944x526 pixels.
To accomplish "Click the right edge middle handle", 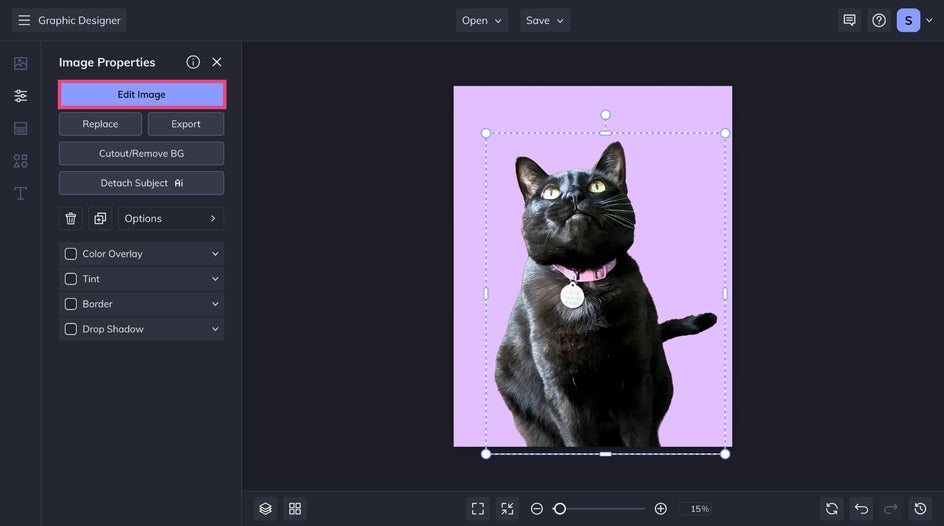I will click(x=725, y=294).
